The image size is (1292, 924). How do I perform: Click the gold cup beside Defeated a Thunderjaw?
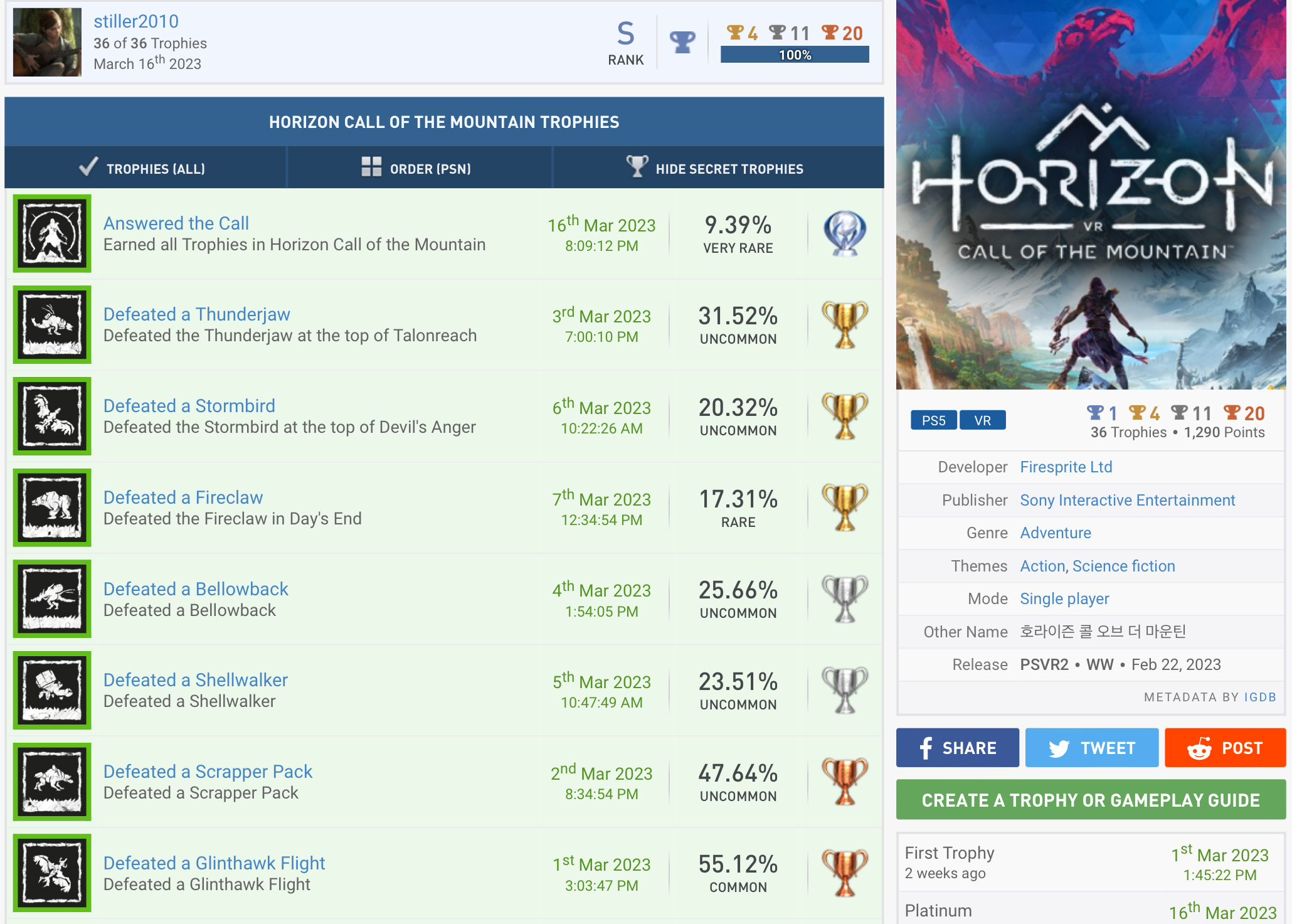click(845, 325)
